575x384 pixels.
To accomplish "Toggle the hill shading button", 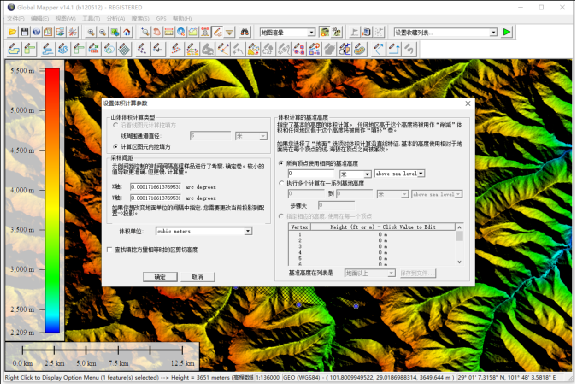I will (x=325, y=32).
